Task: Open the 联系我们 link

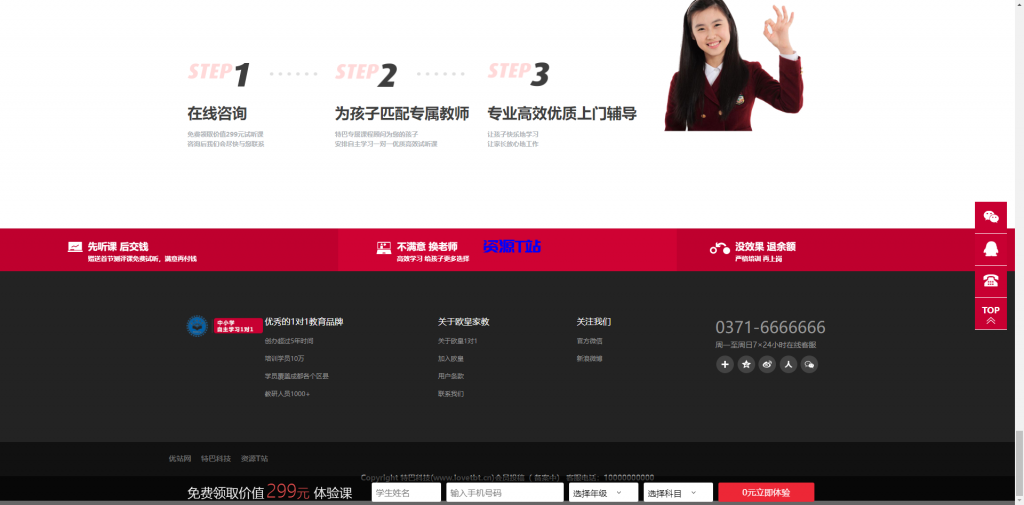Action: 451,394
